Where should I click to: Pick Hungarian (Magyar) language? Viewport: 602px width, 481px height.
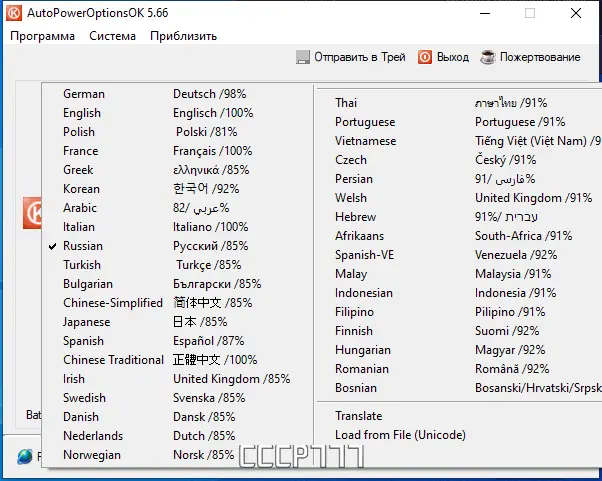(x=459, y=350)
